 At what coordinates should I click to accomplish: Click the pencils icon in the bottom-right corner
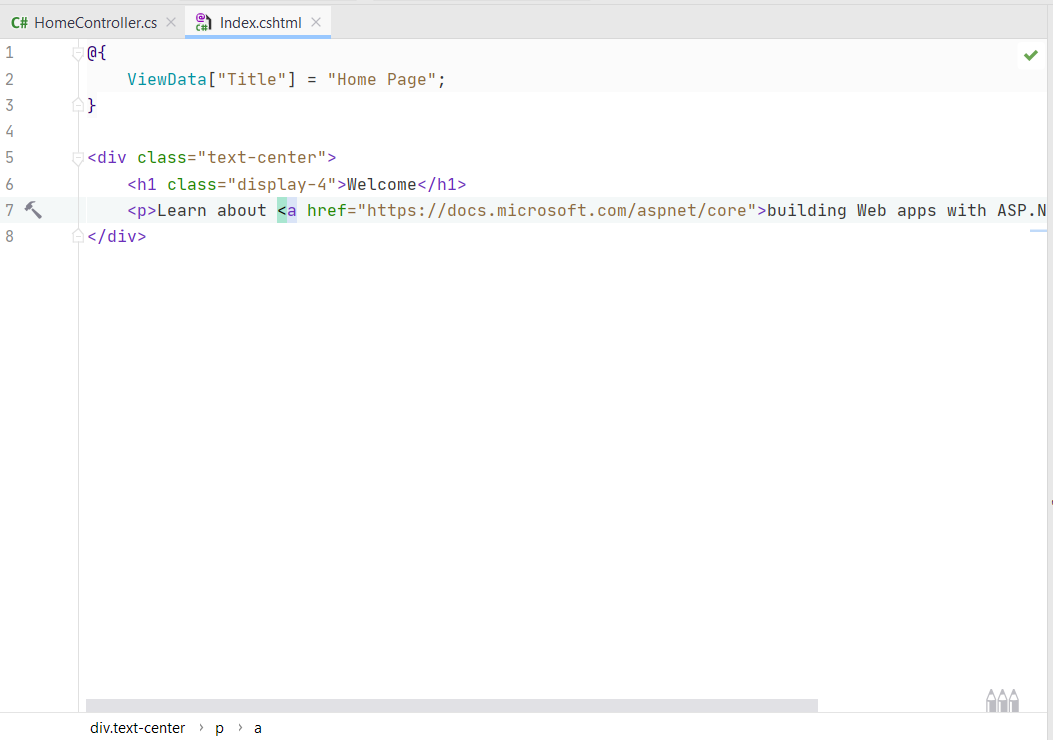[x=1002, y=700]
